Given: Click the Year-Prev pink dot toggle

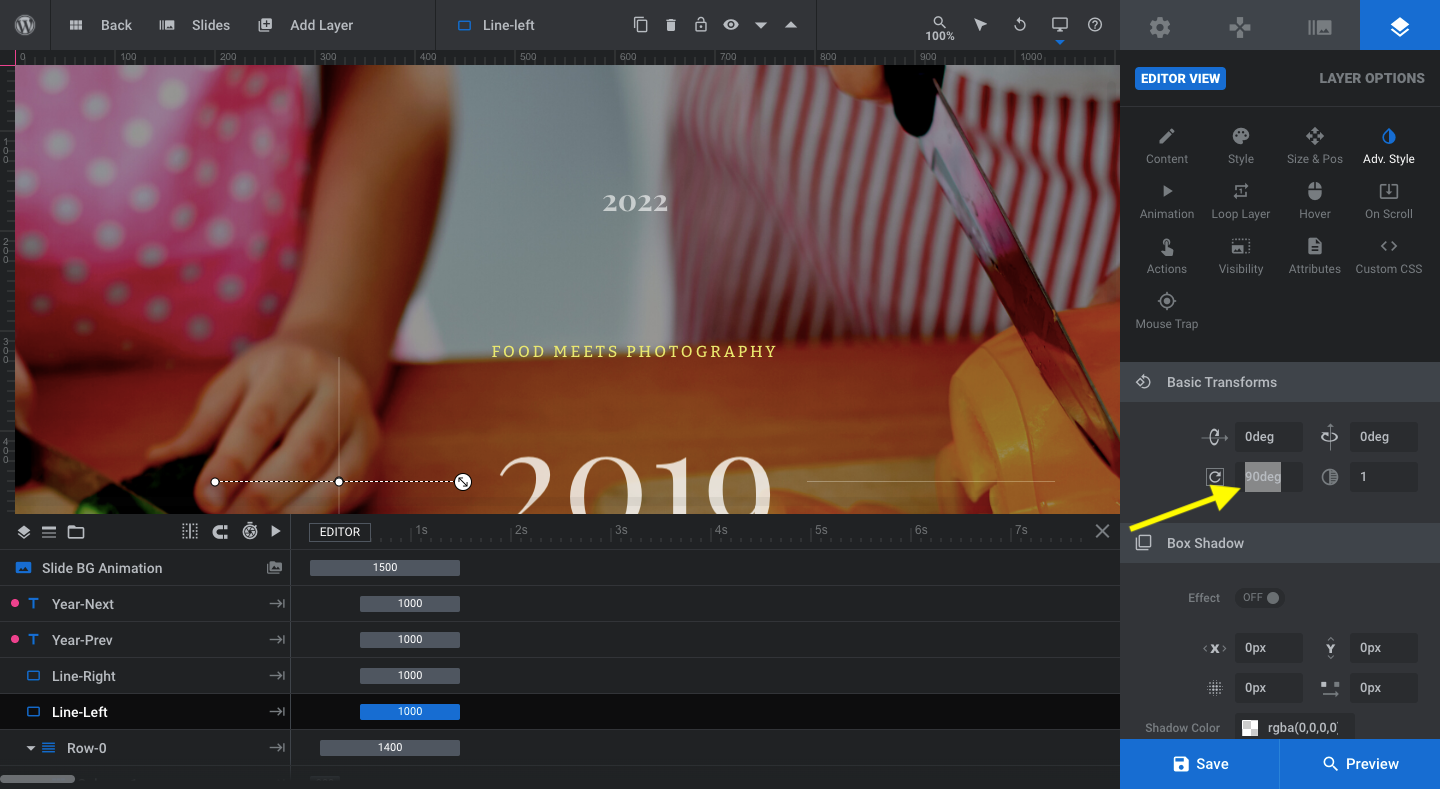Looking at the screenshot, I should (x=14, y=640).
